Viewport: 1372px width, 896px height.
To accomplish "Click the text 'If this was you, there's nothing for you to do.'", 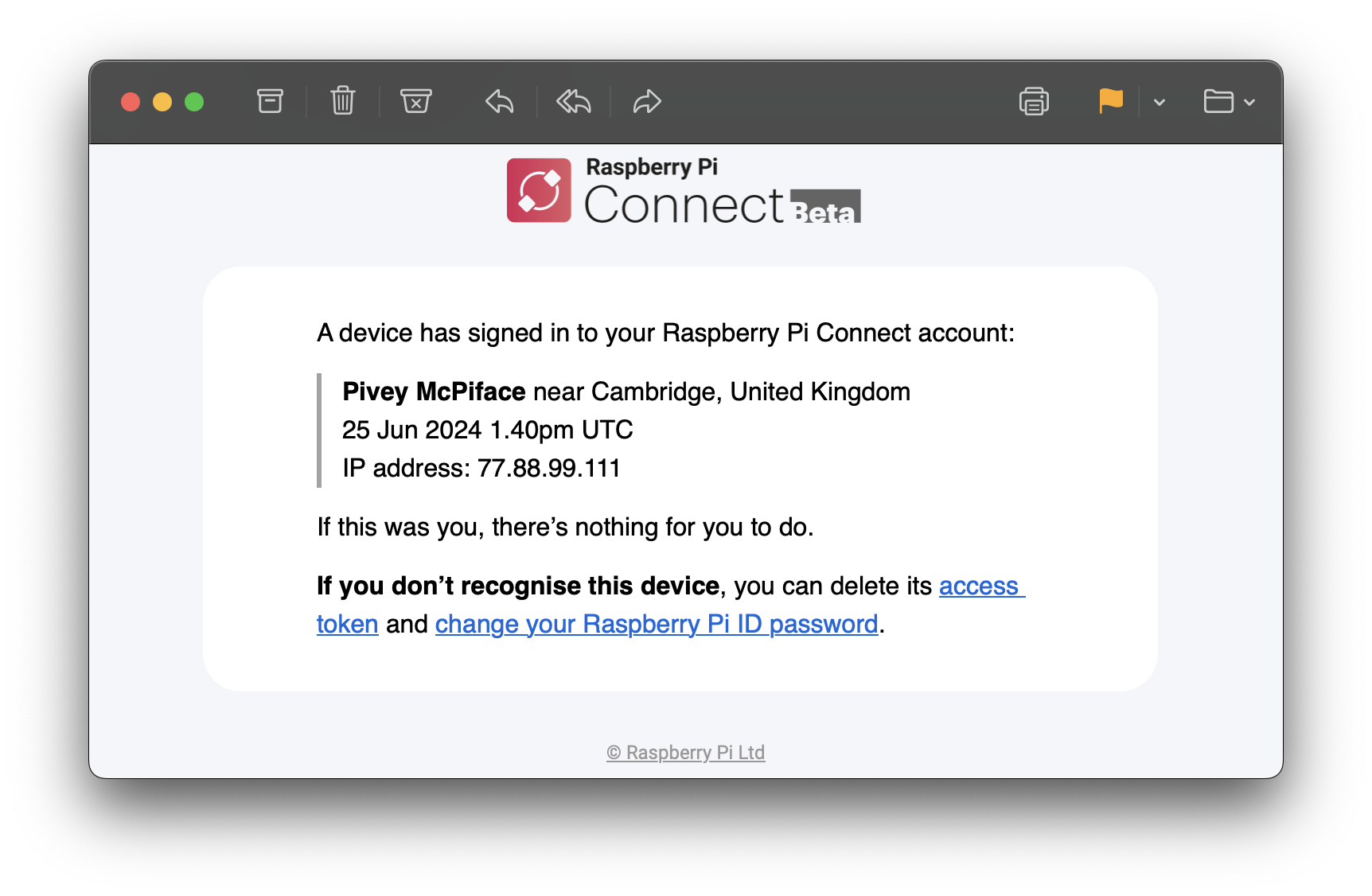I will (565, 527).
